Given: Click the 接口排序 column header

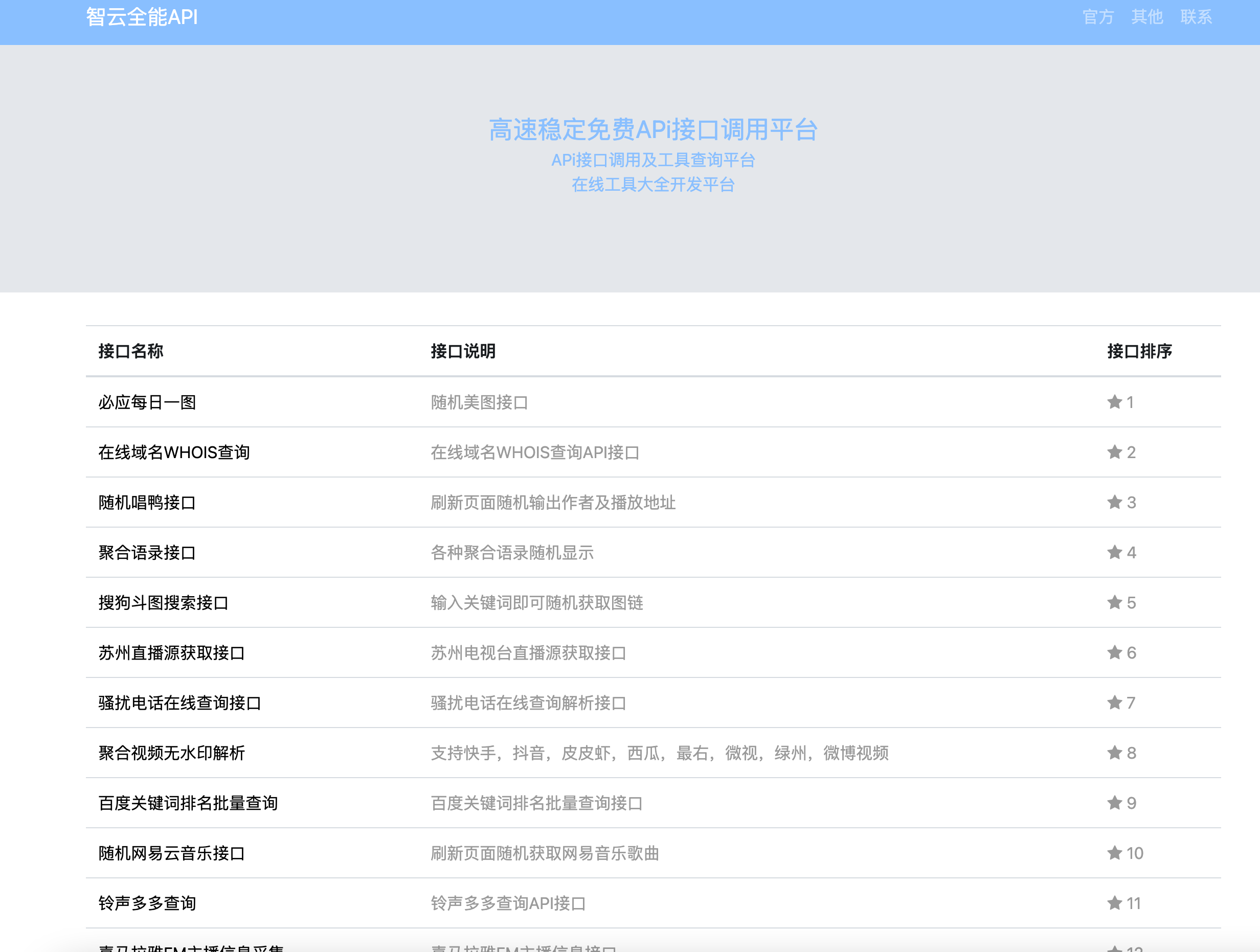Looking at the screenshot, I should pyautogui.click(x=1139, y=351).
